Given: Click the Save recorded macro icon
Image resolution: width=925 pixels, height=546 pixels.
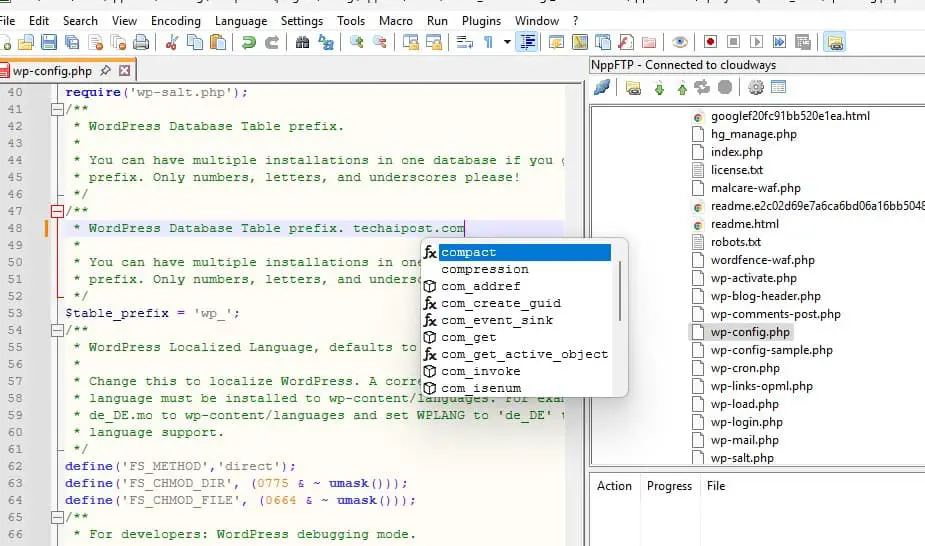Looking at the screenshot, I should pyautogui.click(x=803, y=42).
